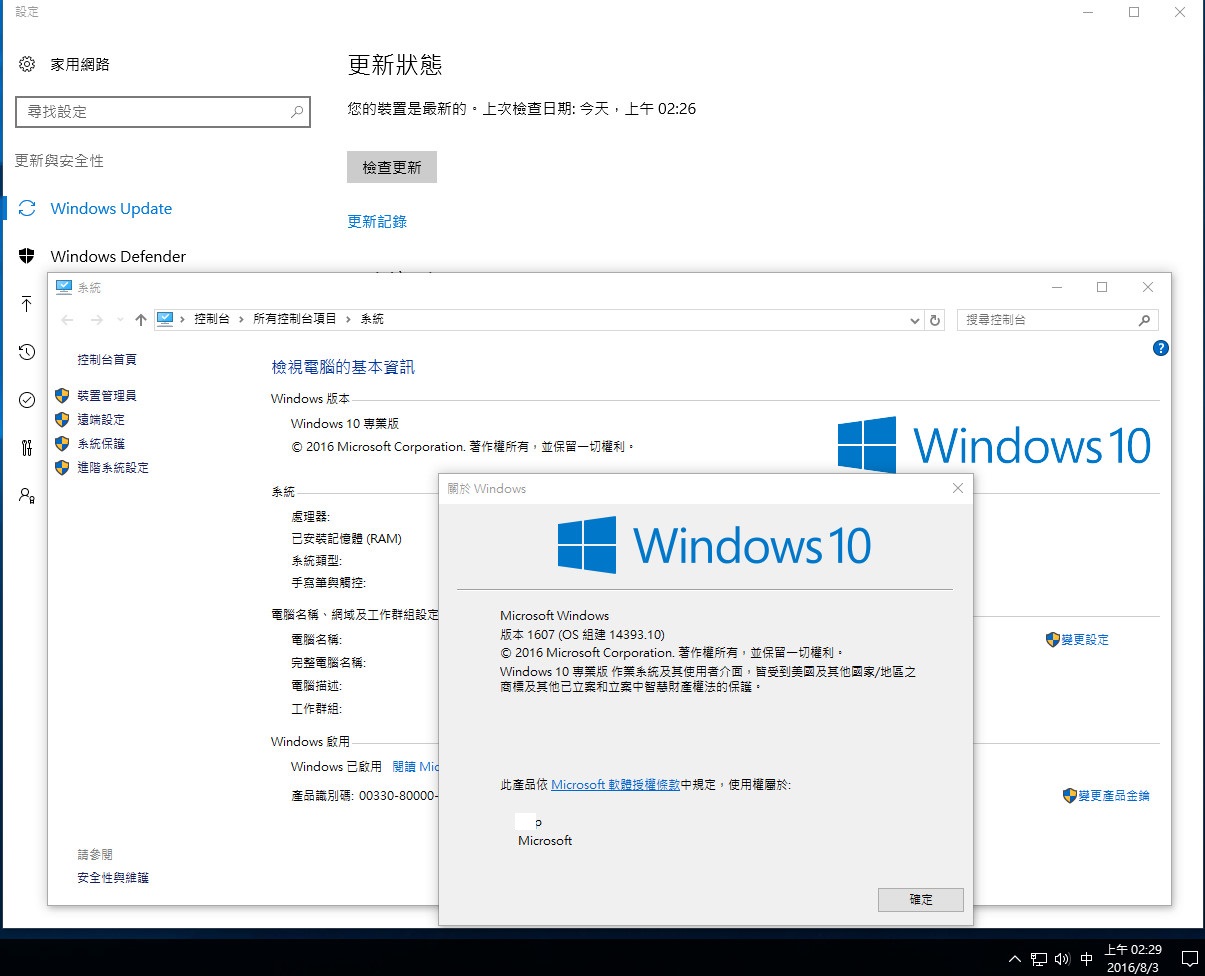This screenshot has width=1205, height=976.
Task: Minimize the Settings window
Action: [x=1089, y=12]
